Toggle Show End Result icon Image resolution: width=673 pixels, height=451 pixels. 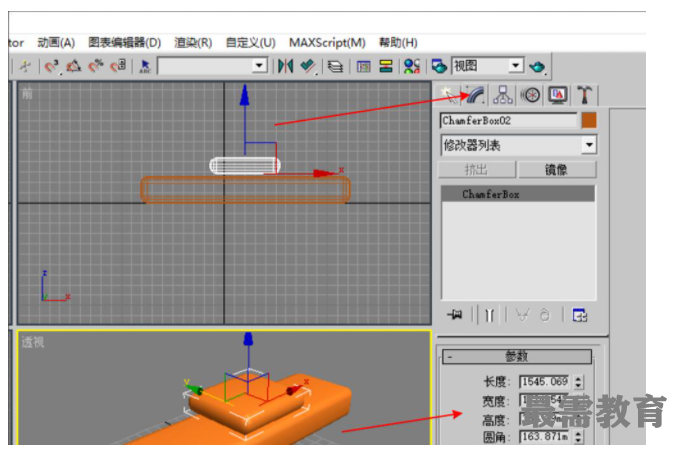tap(489, 315)
